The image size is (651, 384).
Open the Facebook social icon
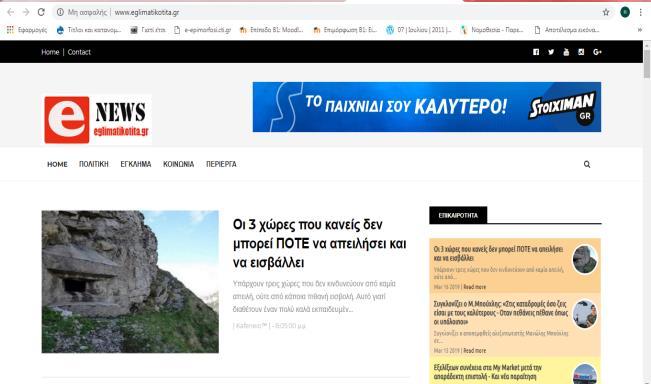tap(536, 52)
